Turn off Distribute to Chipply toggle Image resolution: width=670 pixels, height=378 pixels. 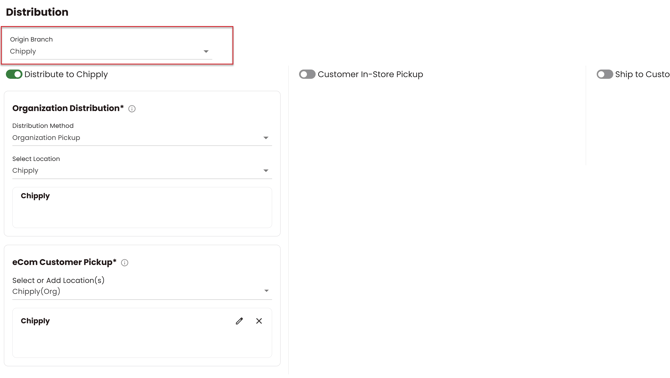pos(14,74)
